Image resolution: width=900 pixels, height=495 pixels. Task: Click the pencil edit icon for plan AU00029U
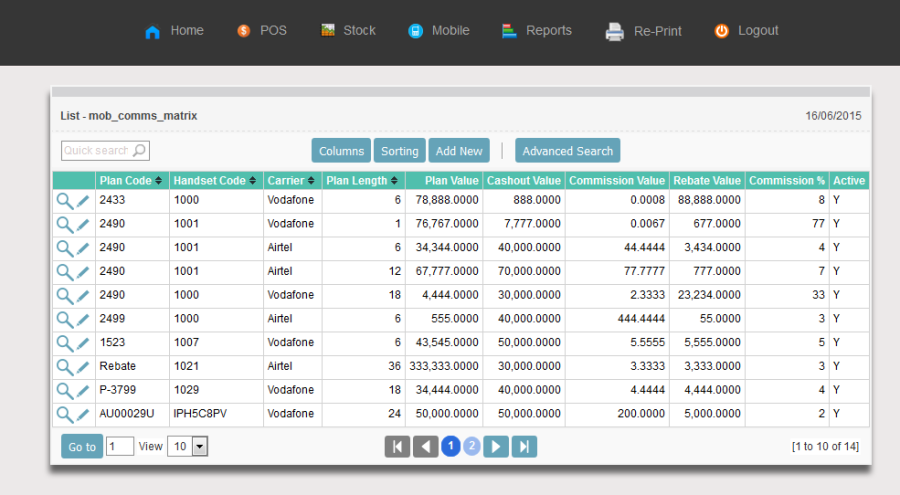tap(83, 414)
